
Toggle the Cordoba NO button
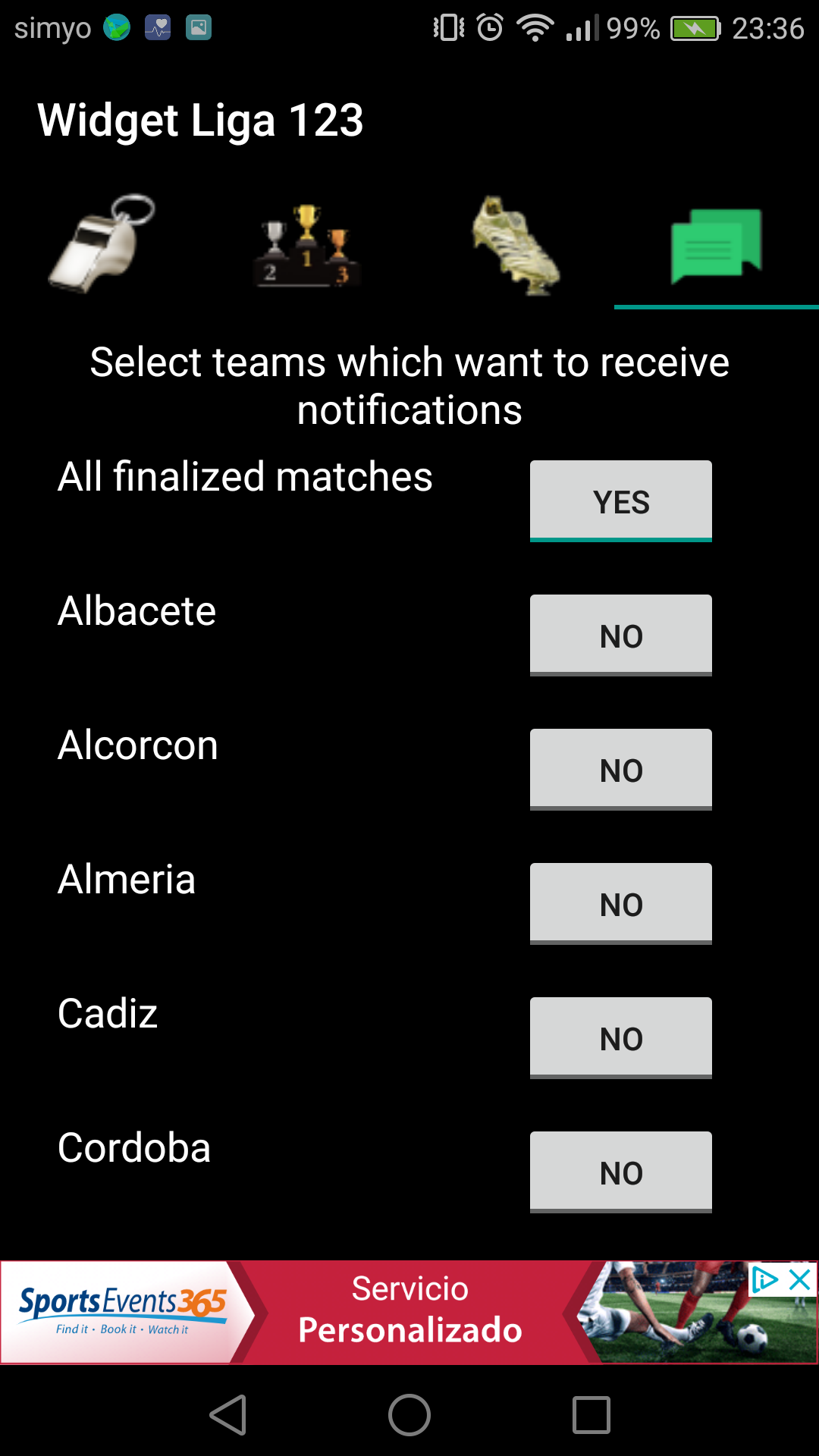pyautogui.click(x=620, y=1172)
